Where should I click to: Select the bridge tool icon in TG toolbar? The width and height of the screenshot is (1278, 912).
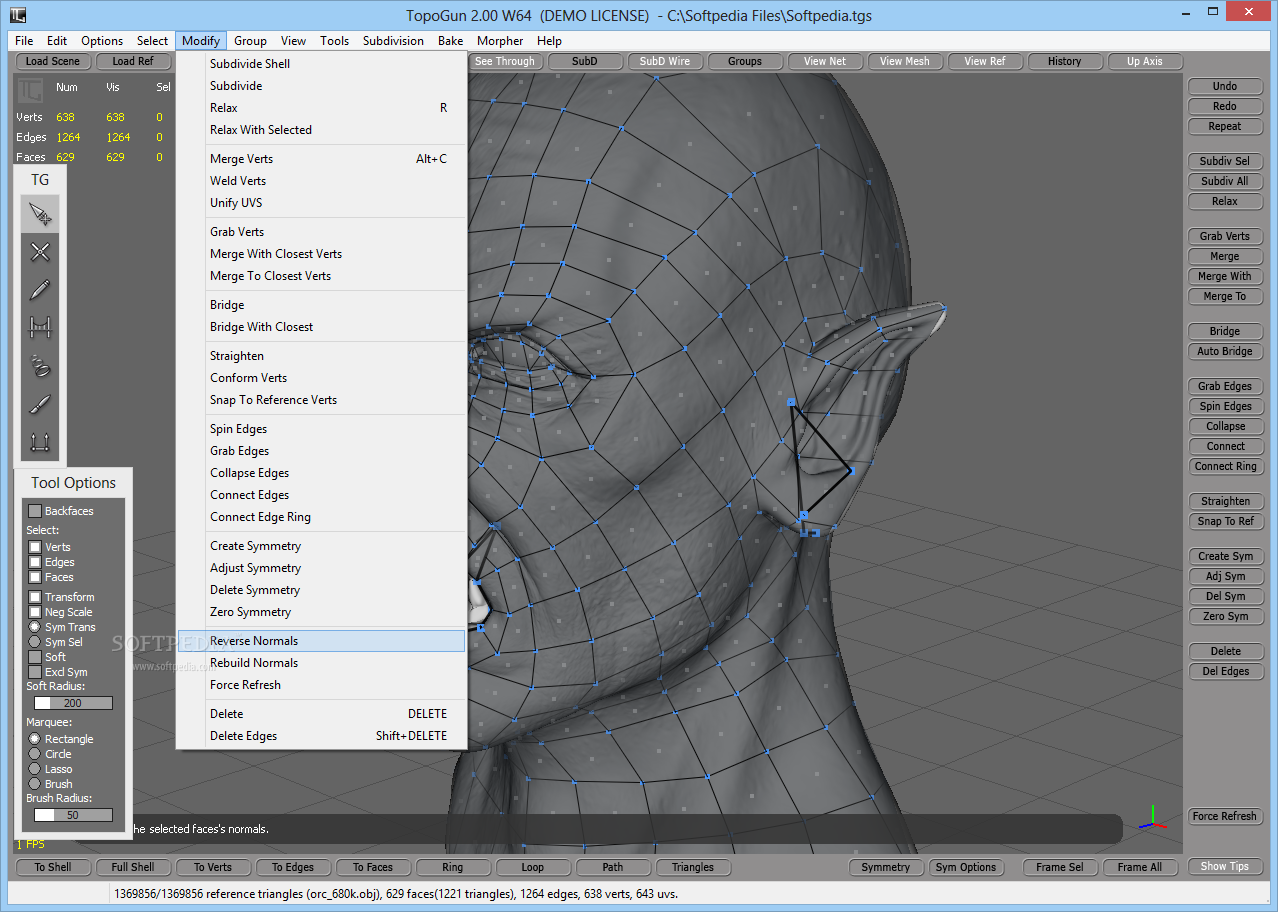(x=40, y=328)
